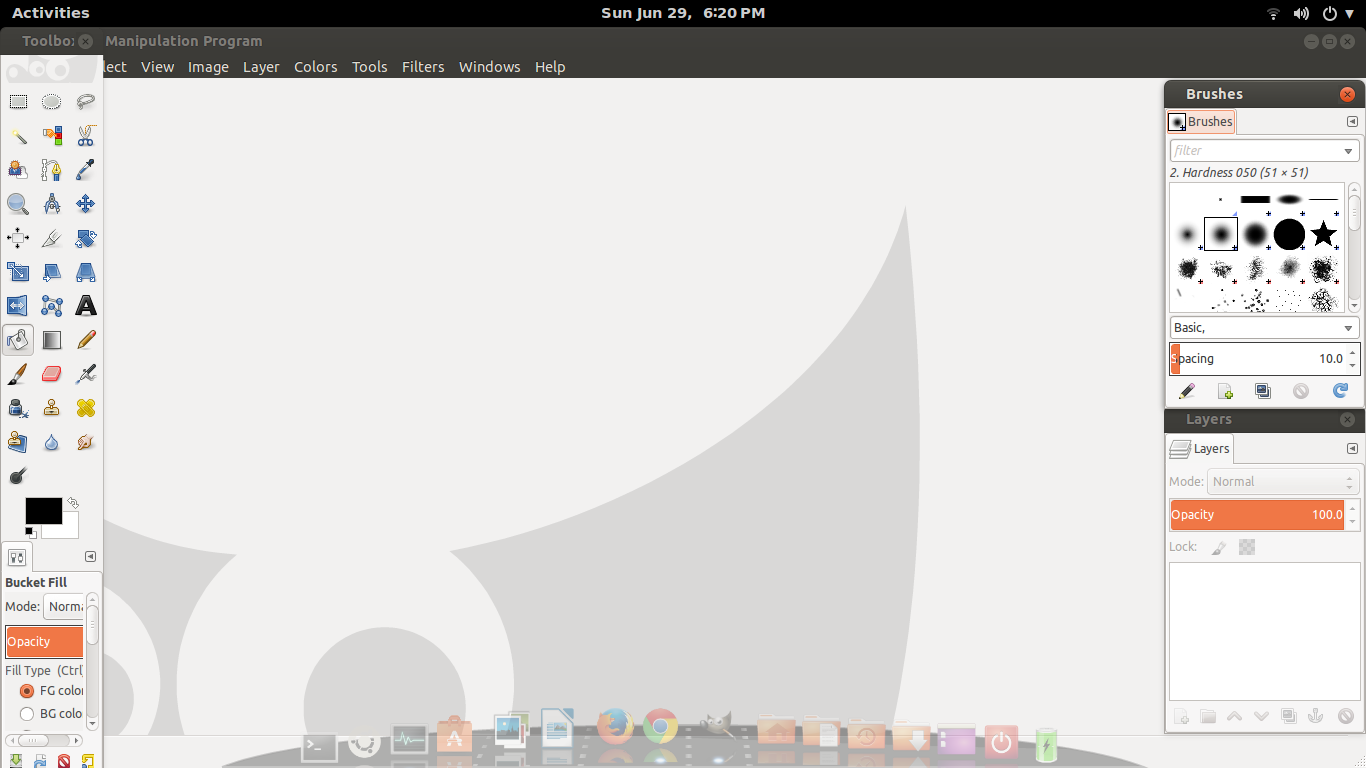Open the Brushes tab configuration menu
The image size is (1366, 768).
click(1352, 122)
